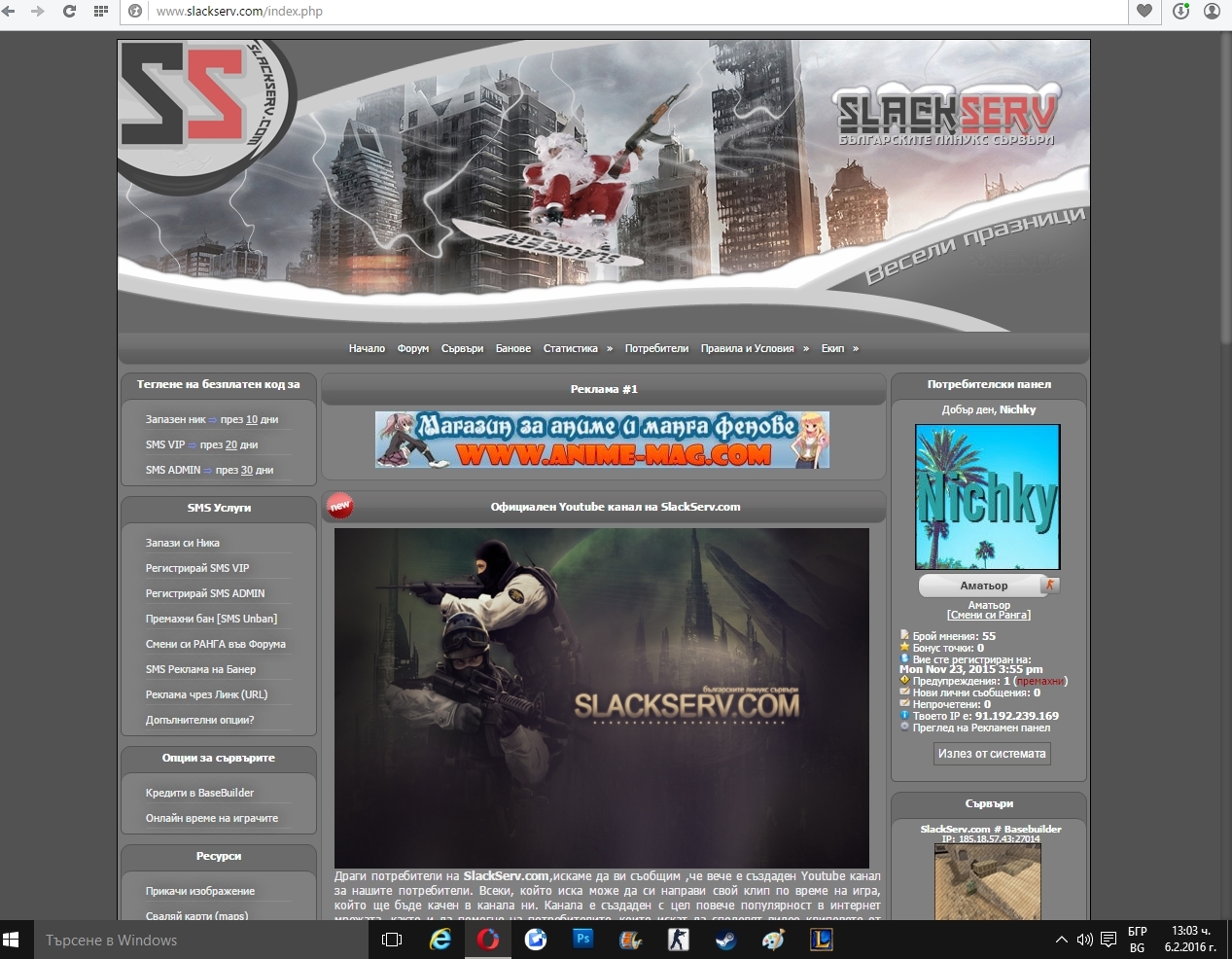Click Премахни бан [SMS Unban] link
The height and width of the screenshot is (959, 1232).
(211, 619)
